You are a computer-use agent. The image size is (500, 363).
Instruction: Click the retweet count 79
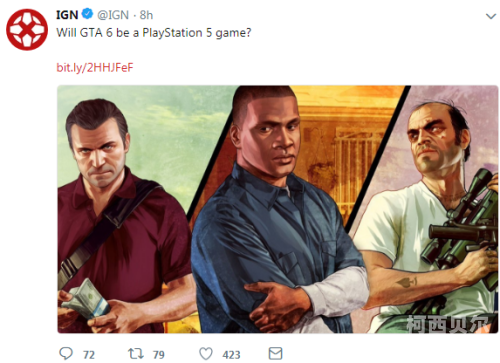tap(159, 355)
